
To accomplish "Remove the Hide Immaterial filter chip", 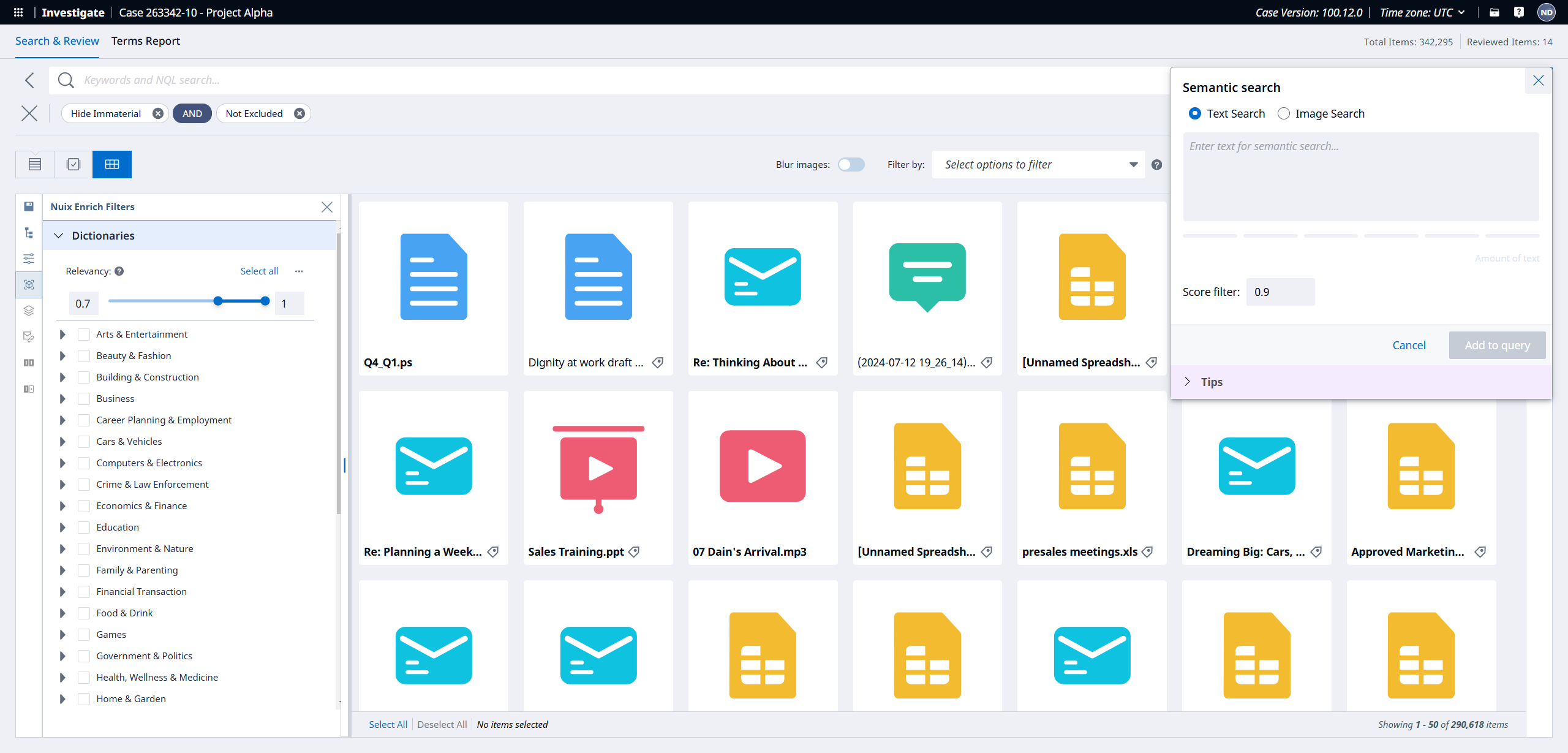I will click(x=158, y=113).
